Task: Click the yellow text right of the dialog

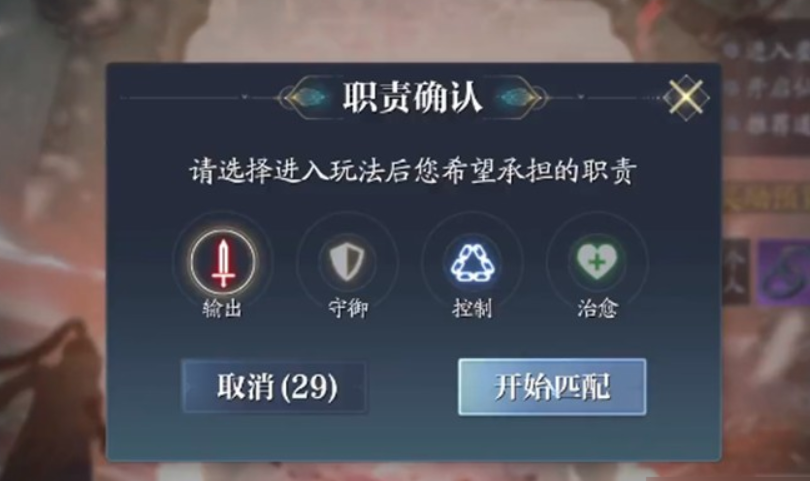Action: tap(767, 198)
